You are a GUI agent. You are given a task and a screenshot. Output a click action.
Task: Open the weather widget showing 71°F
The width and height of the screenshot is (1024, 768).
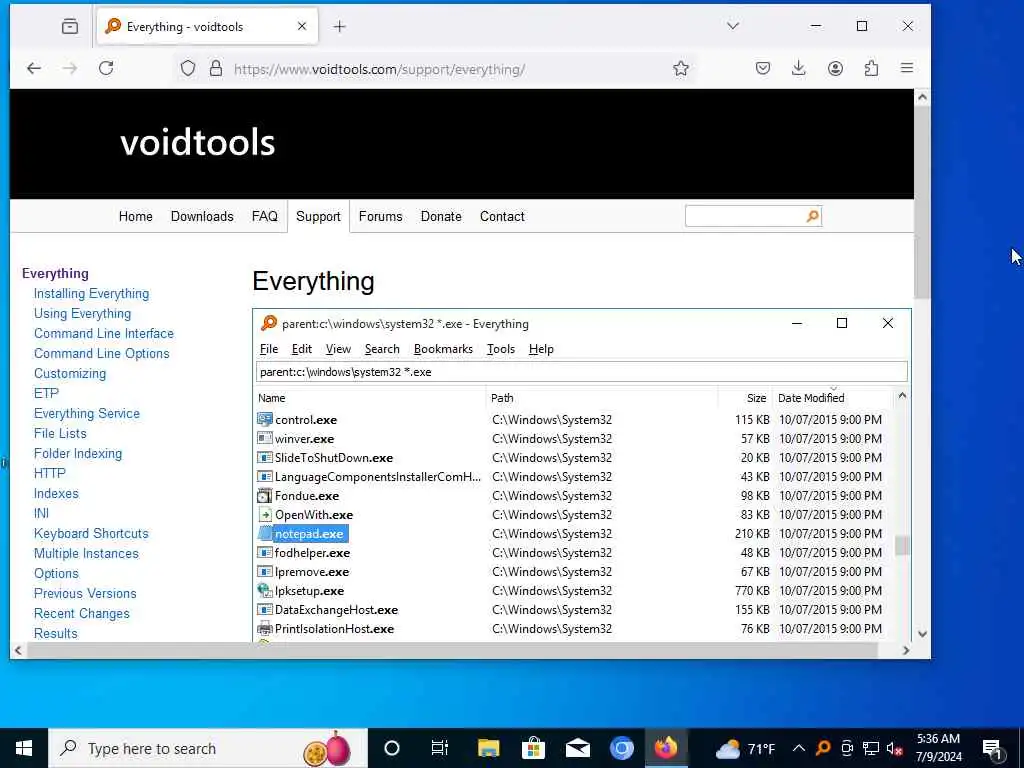(745, 748)
